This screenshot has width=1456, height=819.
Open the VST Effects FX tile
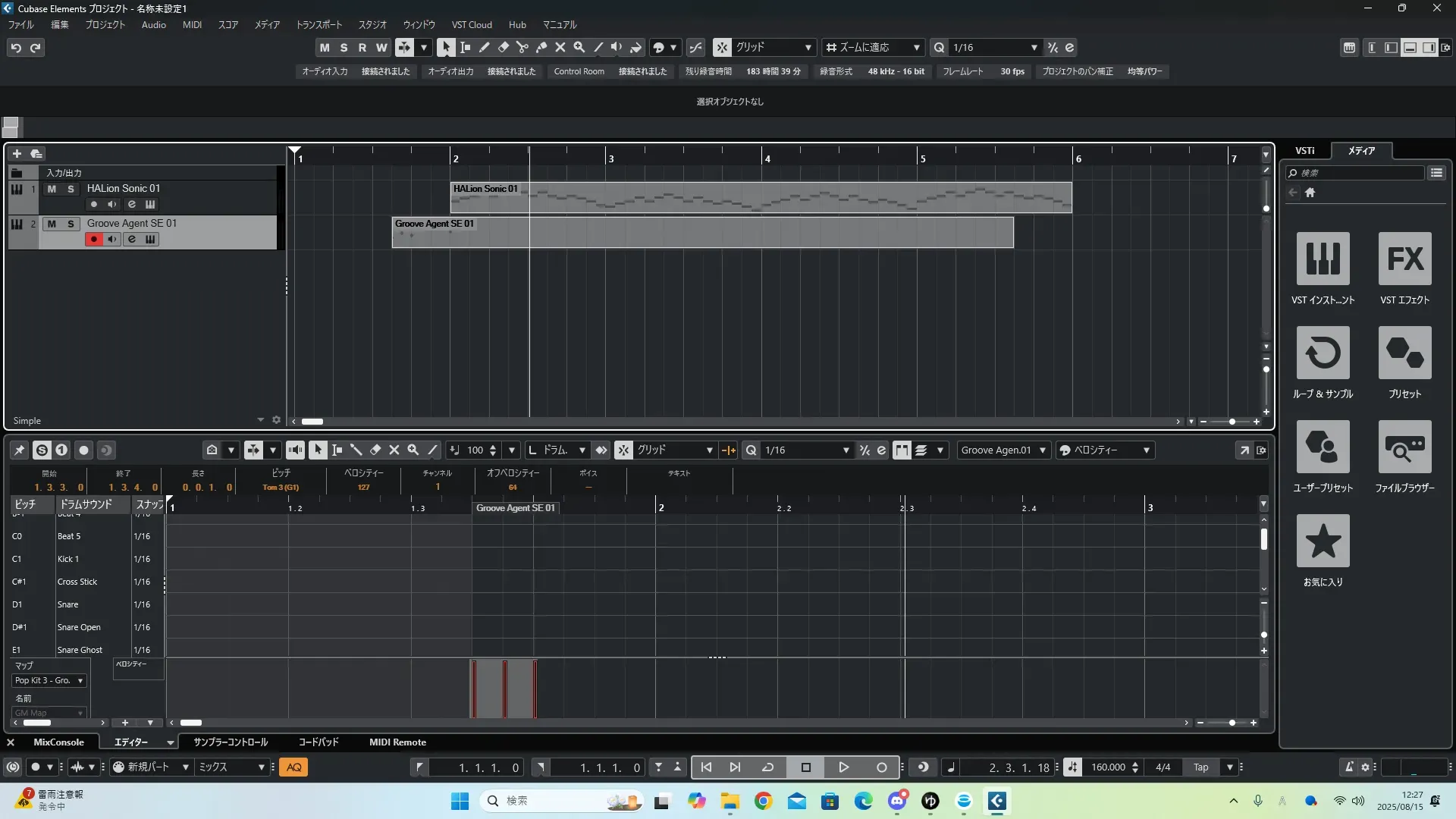1404,259
